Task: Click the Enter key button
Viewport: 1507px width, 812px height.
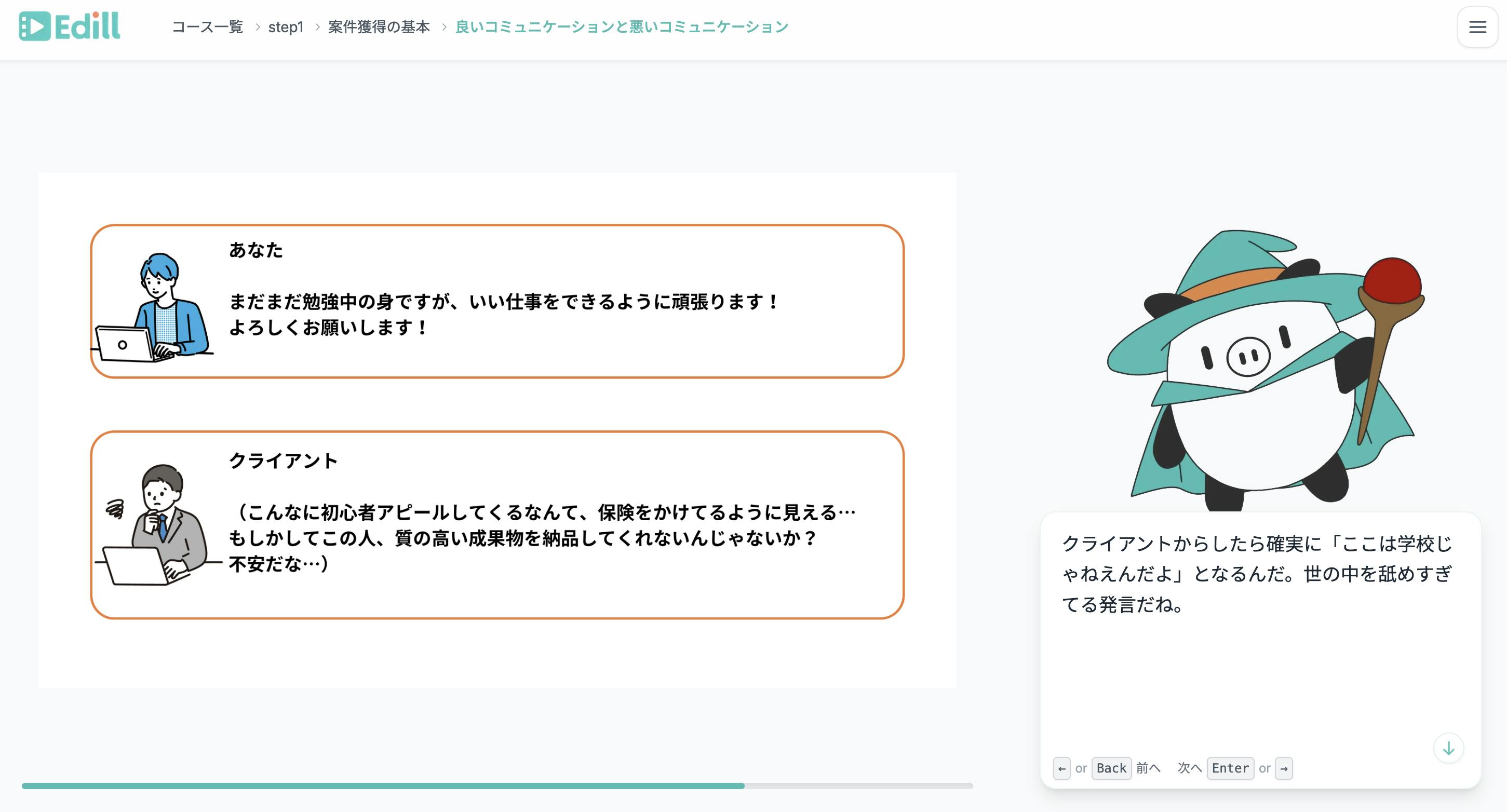Action: pyautogui.click(x=1230, y=768)
